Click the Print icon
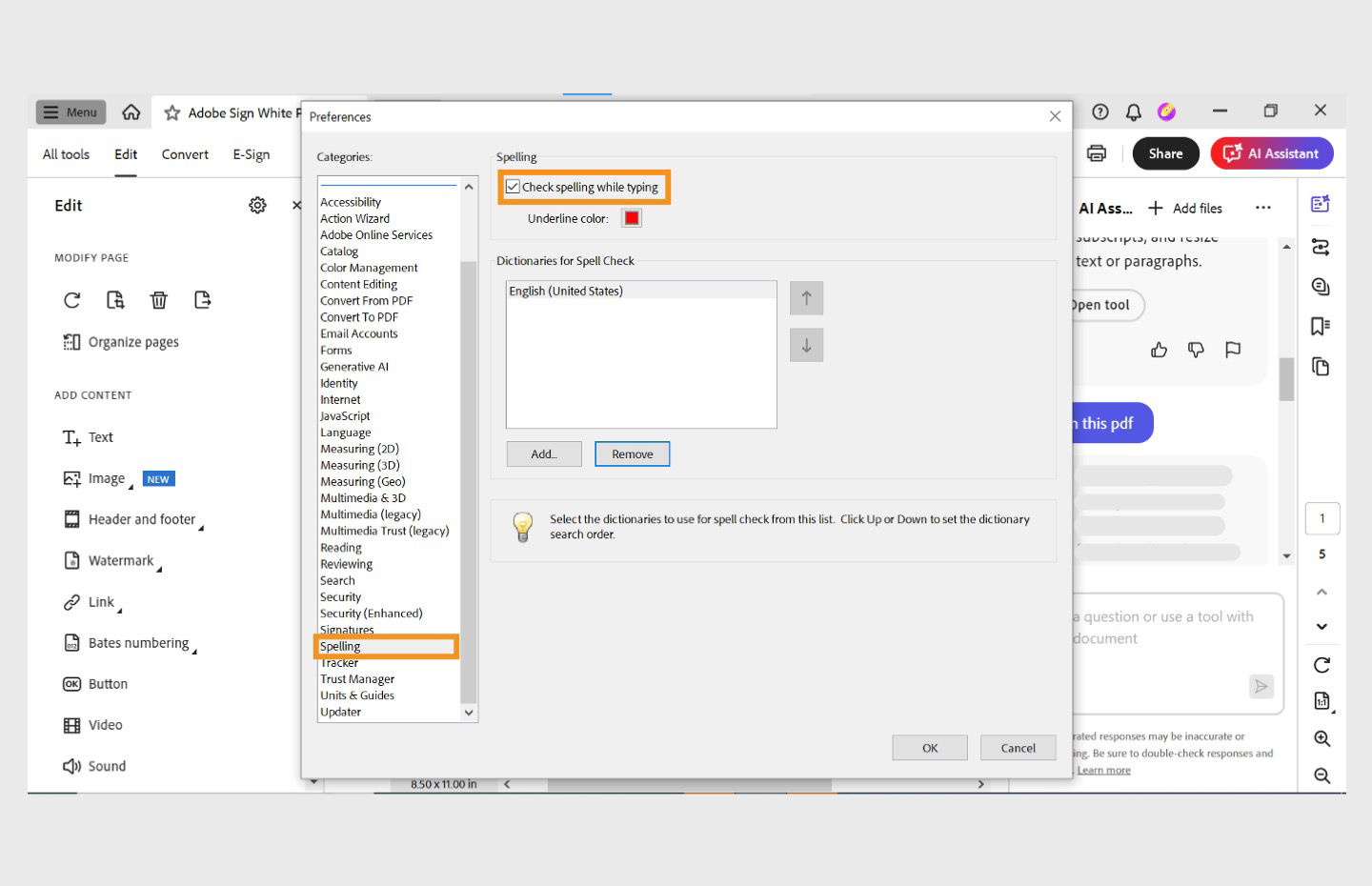The width and height of the screenshot is (1372, 886). pyautogui.click(x=1096, y=153)
